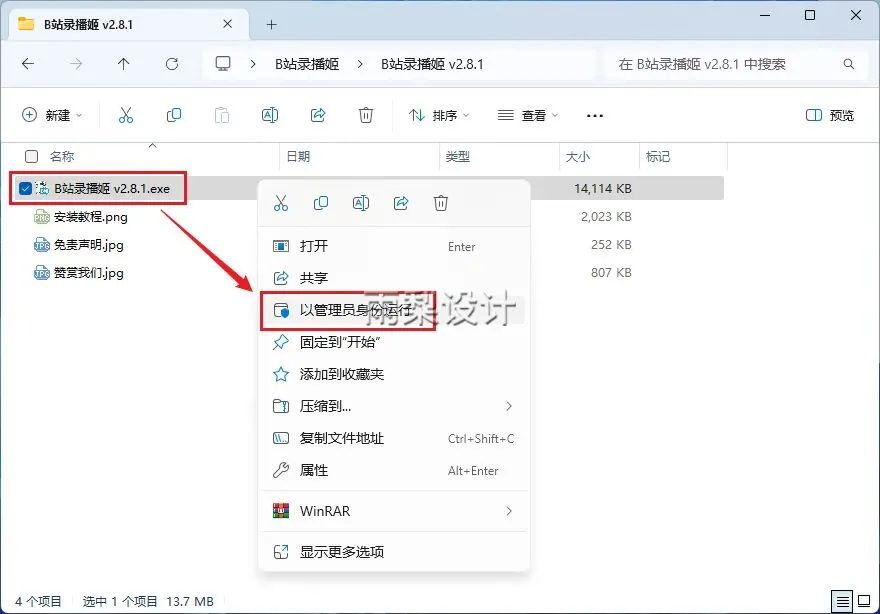Click the Share icon in the toolbar

pos(318,115)
